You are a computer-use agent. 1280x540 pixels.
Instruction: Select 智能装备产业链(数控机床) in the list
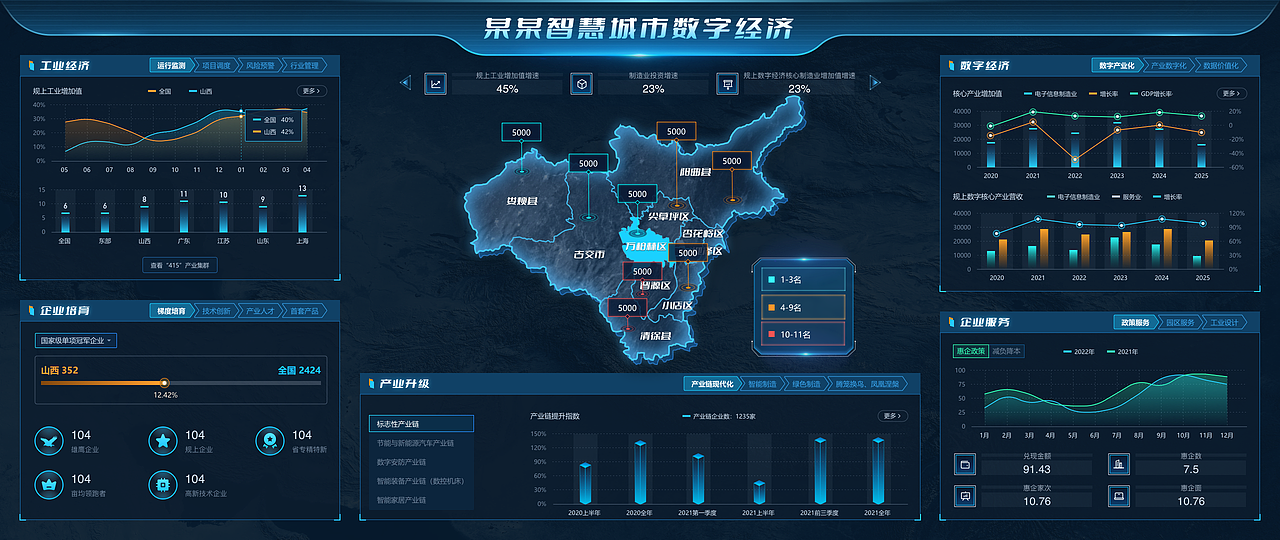coord(421,481)
